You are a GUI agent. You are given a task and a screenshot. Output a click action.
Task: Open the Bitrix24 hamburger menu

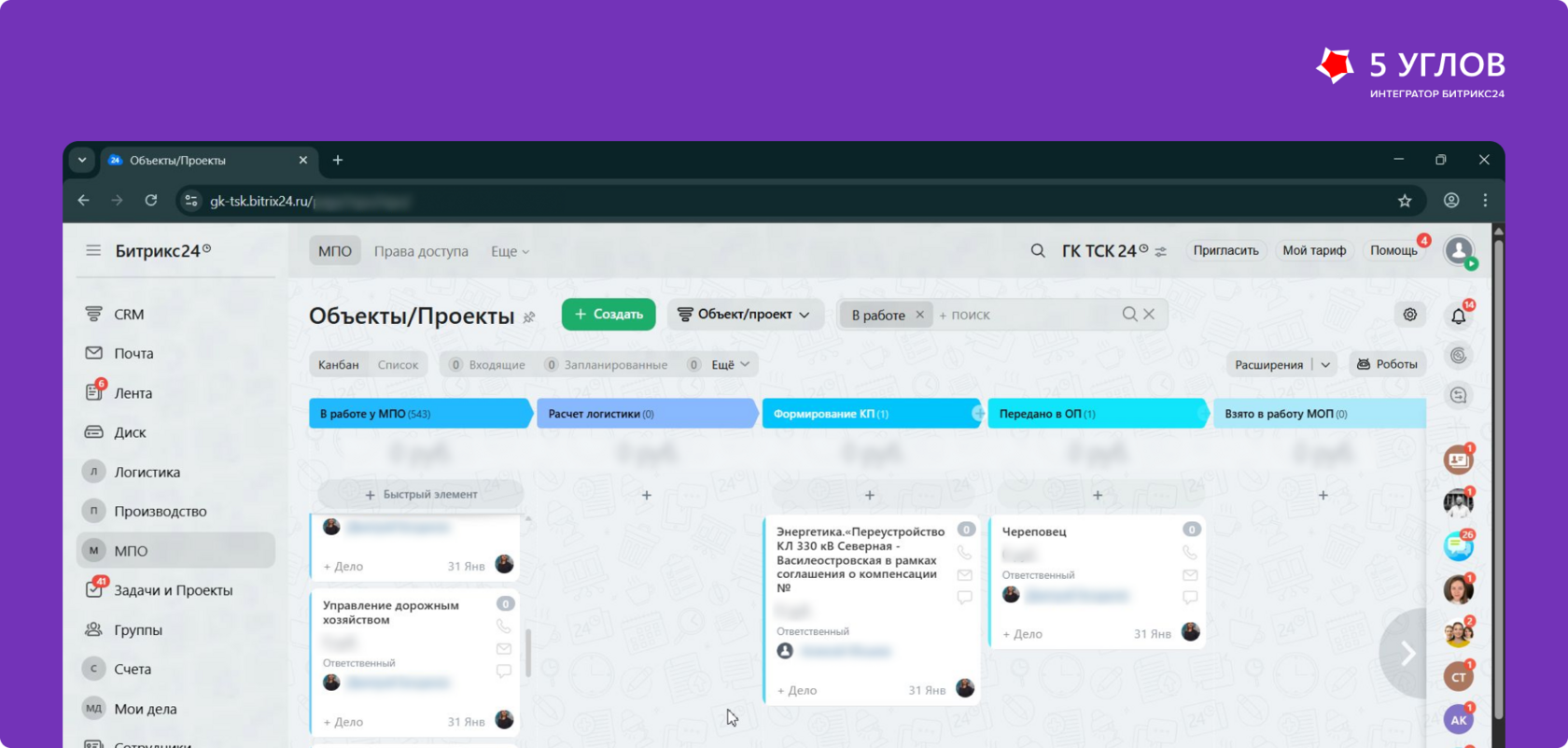93,250
